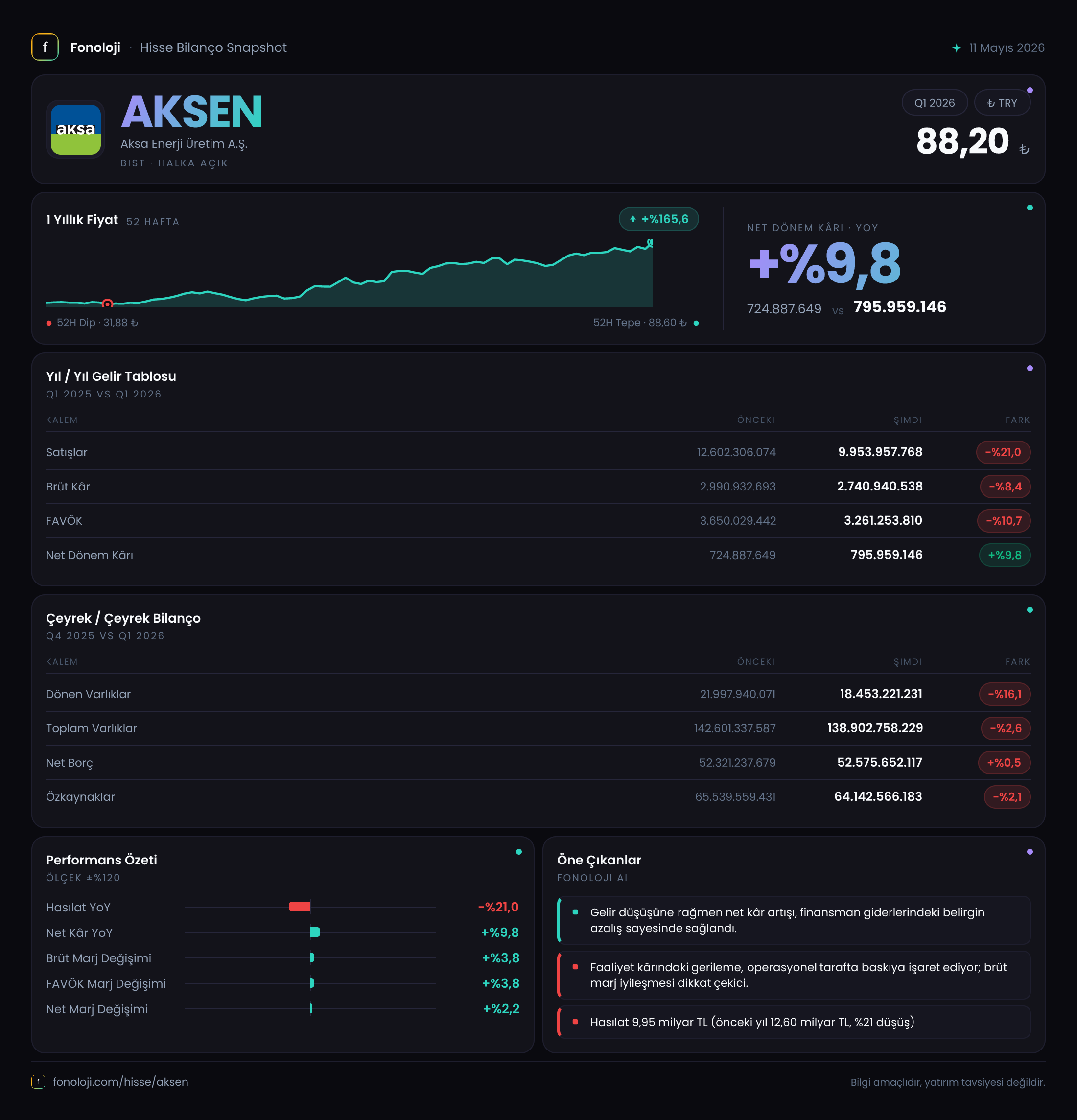Click the green dot in Çeyrek Bilanço card
The image size is (1077, 1120).
pos(1030,610)
